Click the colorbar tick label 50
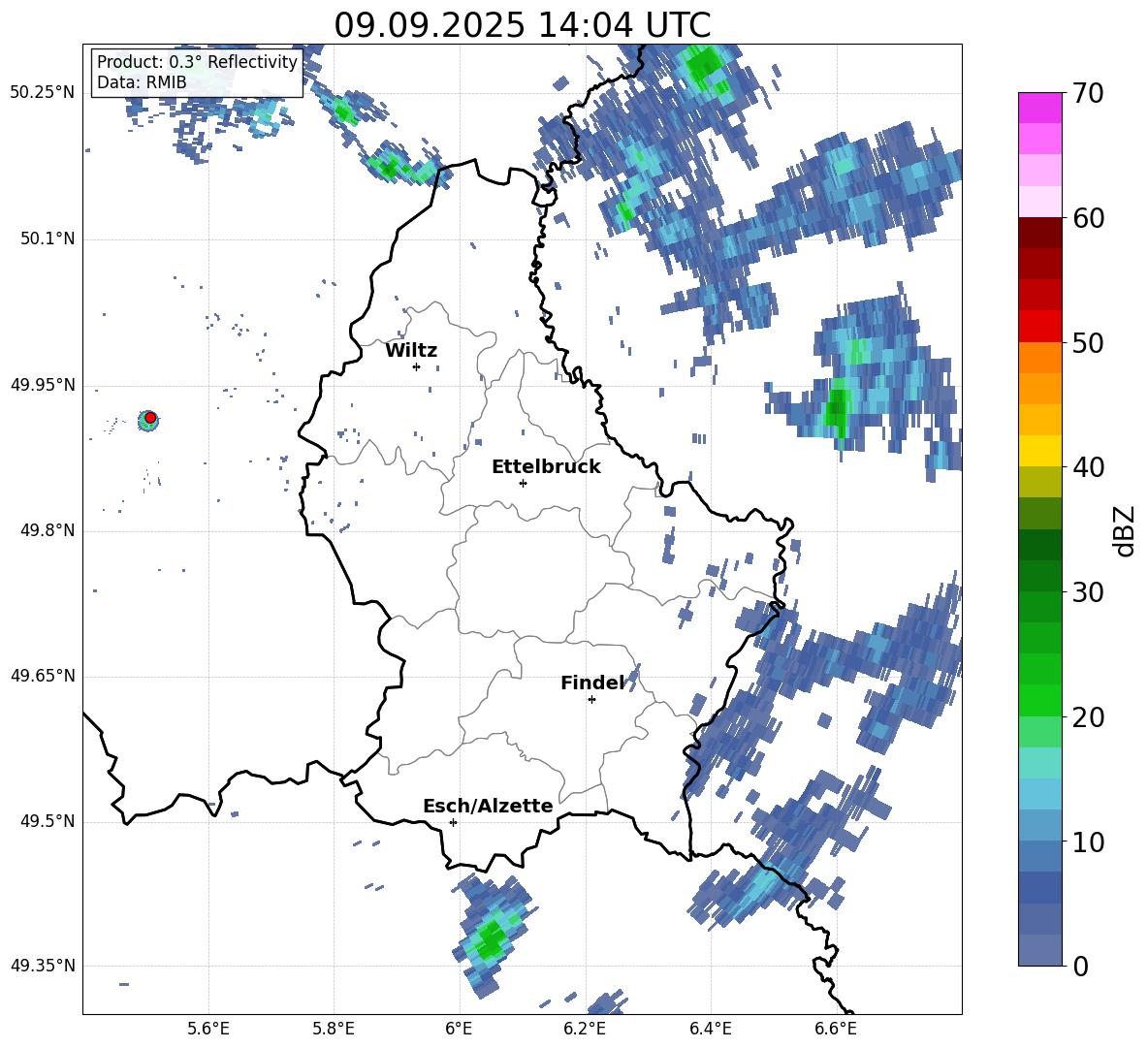 1088,342
